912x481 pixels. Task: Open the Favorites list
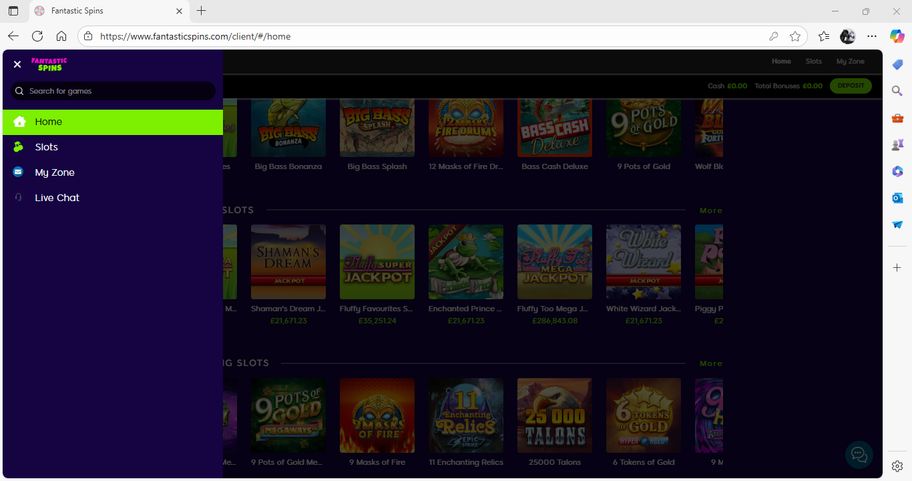coord(824,36)
